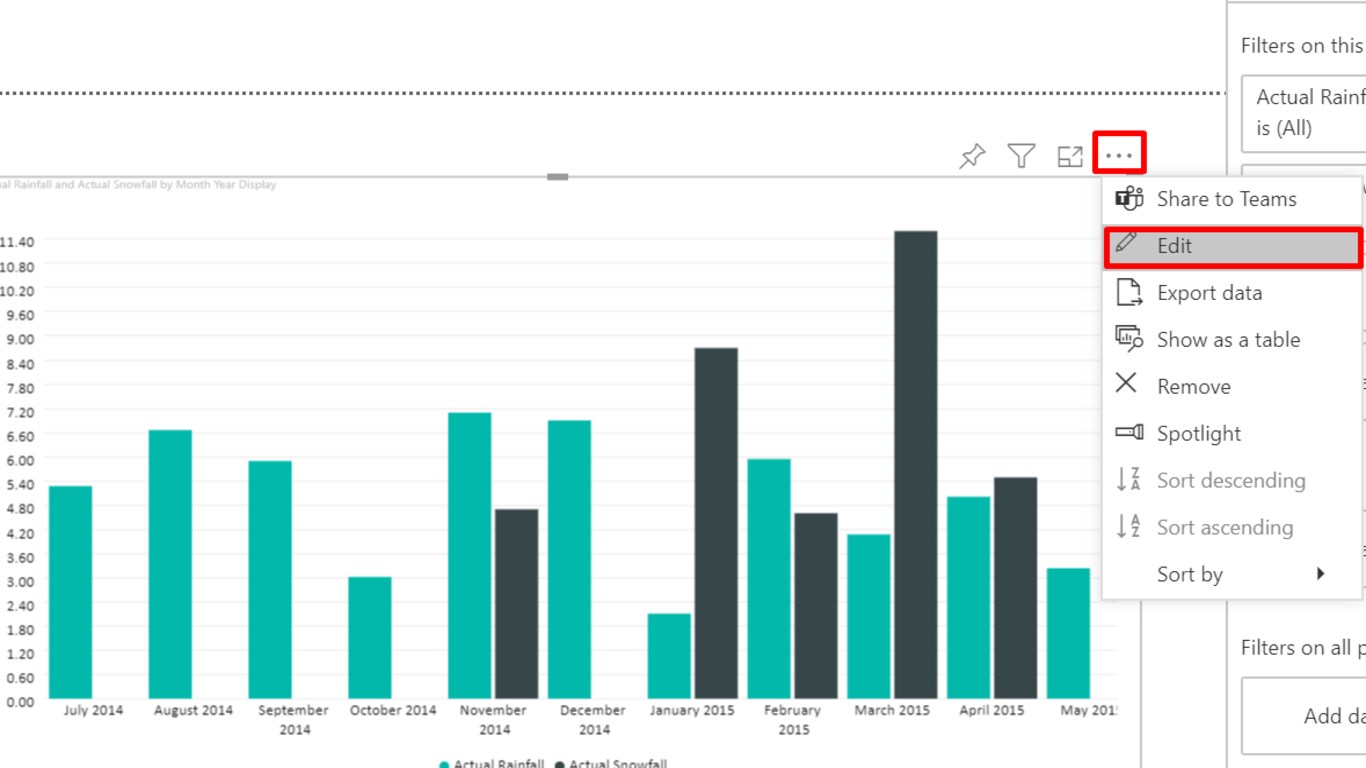Pick Remove from the visual menu
Image resolution: width=1366 pixels, height=768 pixels.
(1232, 387)
